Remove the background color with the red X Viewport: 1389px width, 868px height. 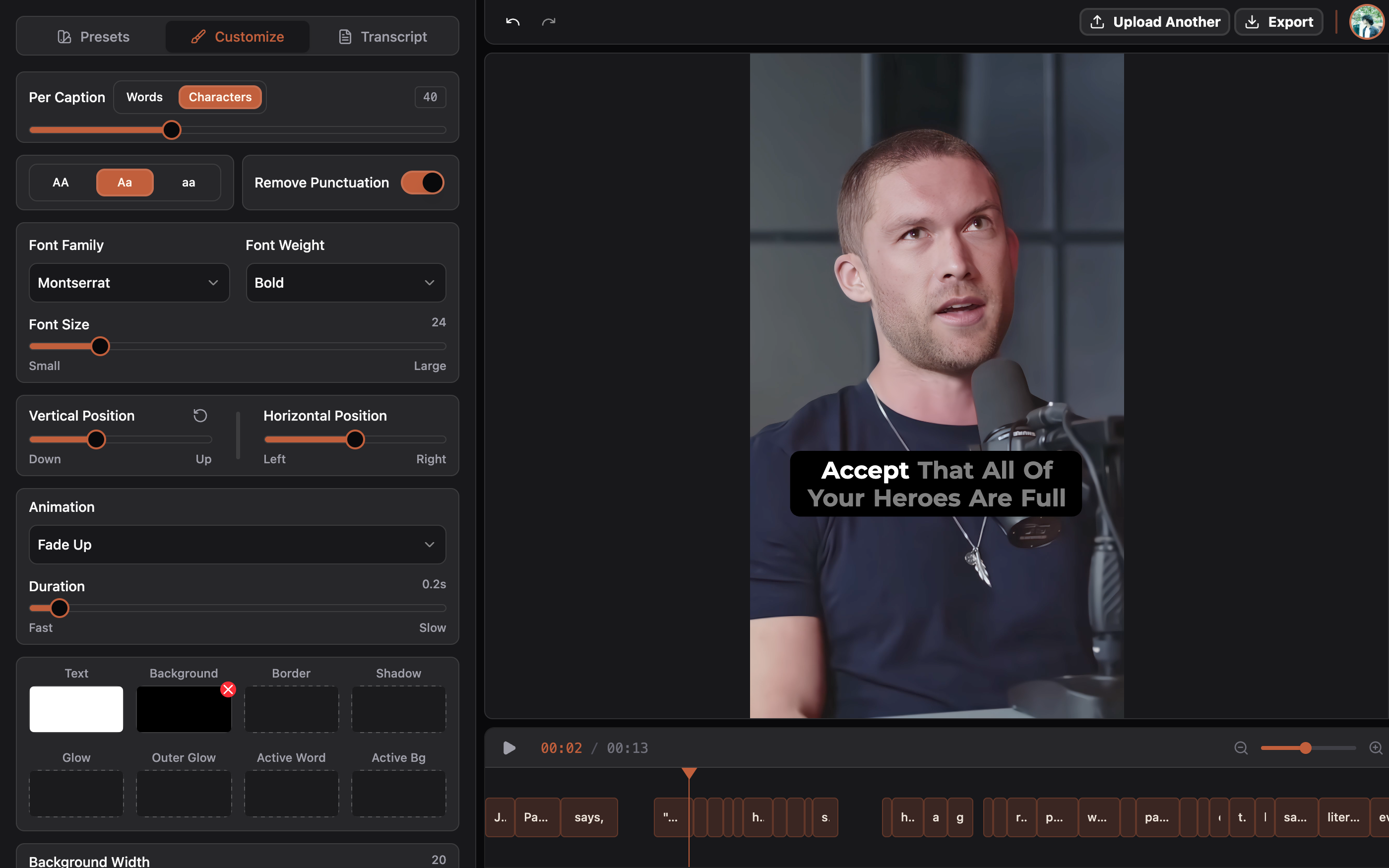pos(228,689)
